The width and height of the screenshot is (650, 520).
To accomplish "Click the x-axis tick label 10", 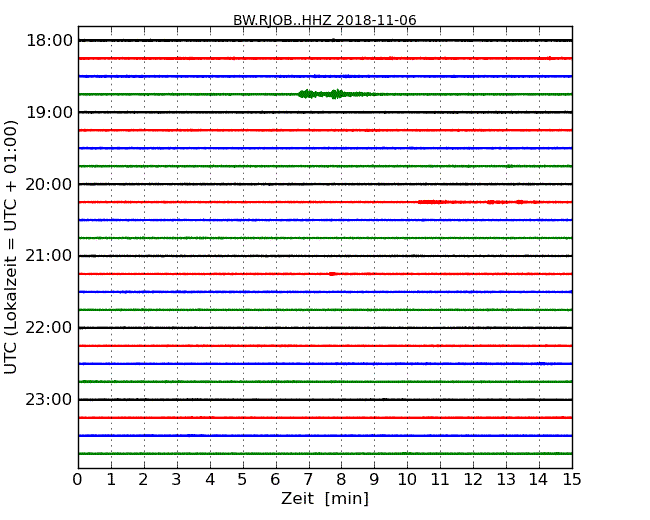I will (407, 479).
